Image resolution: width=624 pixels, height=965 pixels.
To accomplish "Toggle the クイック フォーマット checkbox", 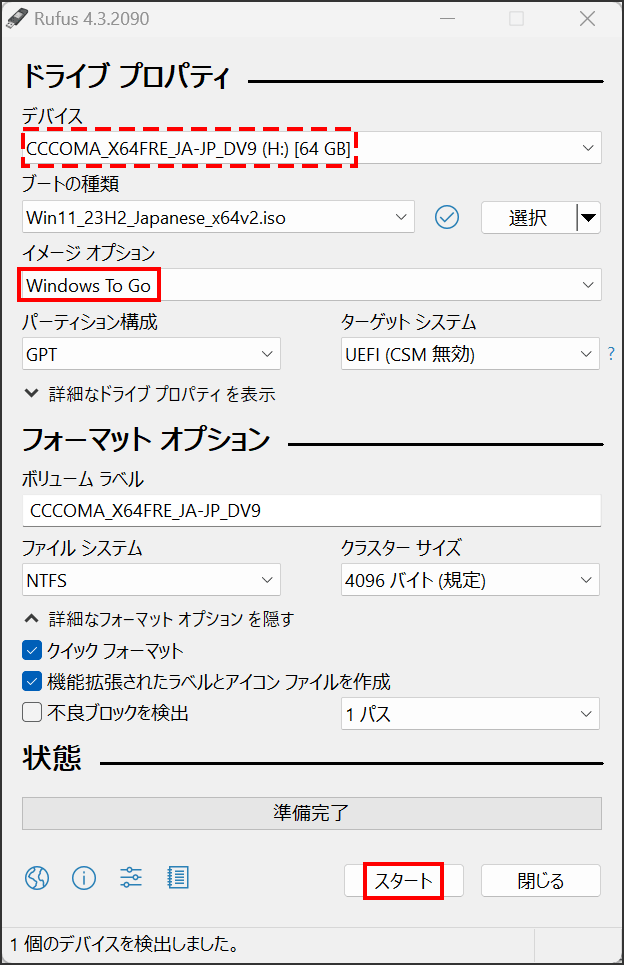I will coord(31,651).
